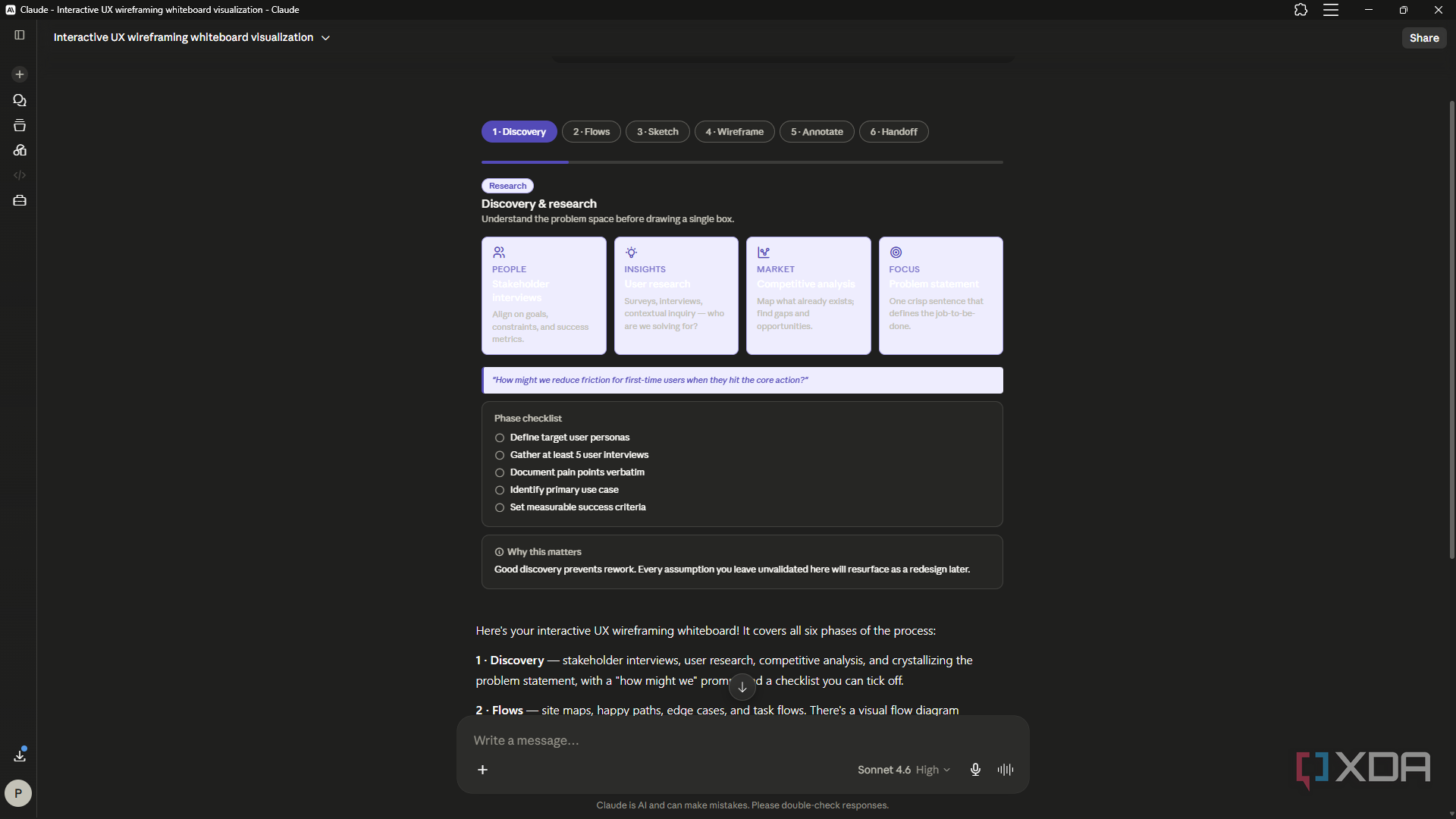This screenshot has width=1456, height=819.
Task: Expand the conversation title dropdown chevron
Action: [x=325, y=38]
